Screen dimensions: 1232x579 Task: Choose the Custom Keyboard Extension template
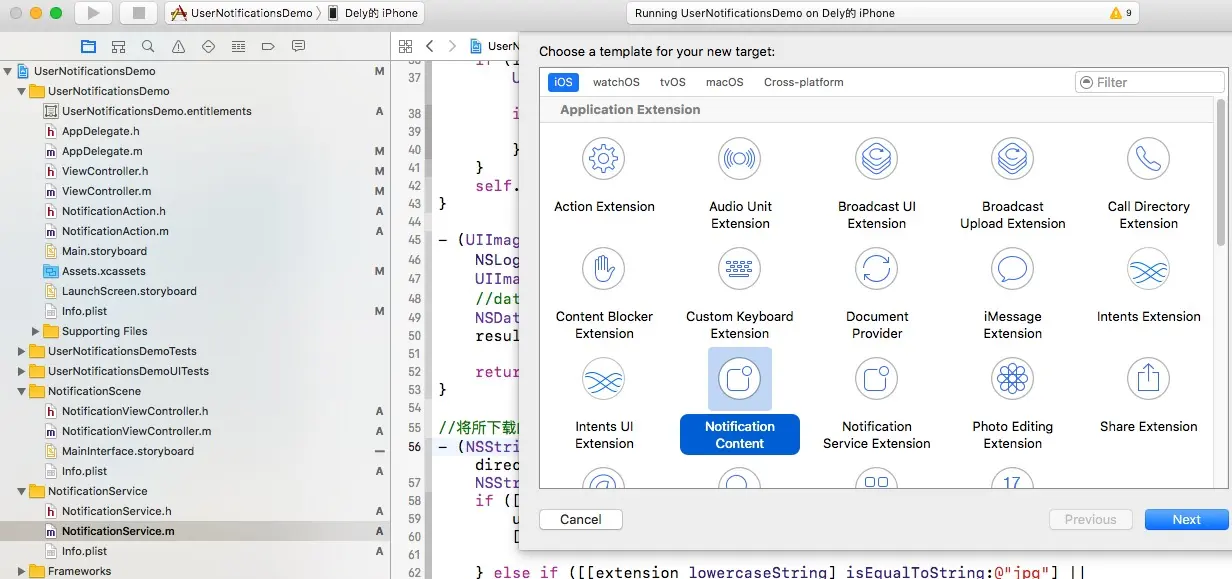(x=740, y=293)
